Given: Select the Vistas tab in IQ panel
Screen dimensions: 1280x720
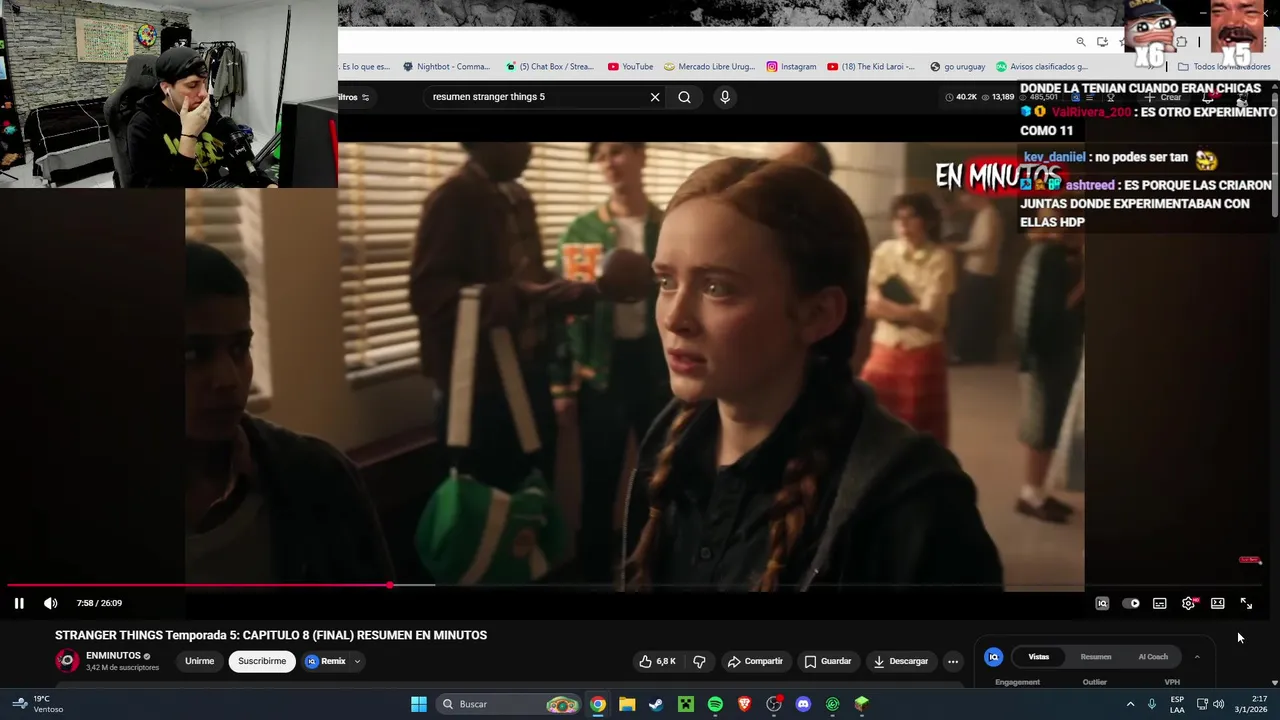Looking at the screenshot, I should click(x=1039, y=657).
